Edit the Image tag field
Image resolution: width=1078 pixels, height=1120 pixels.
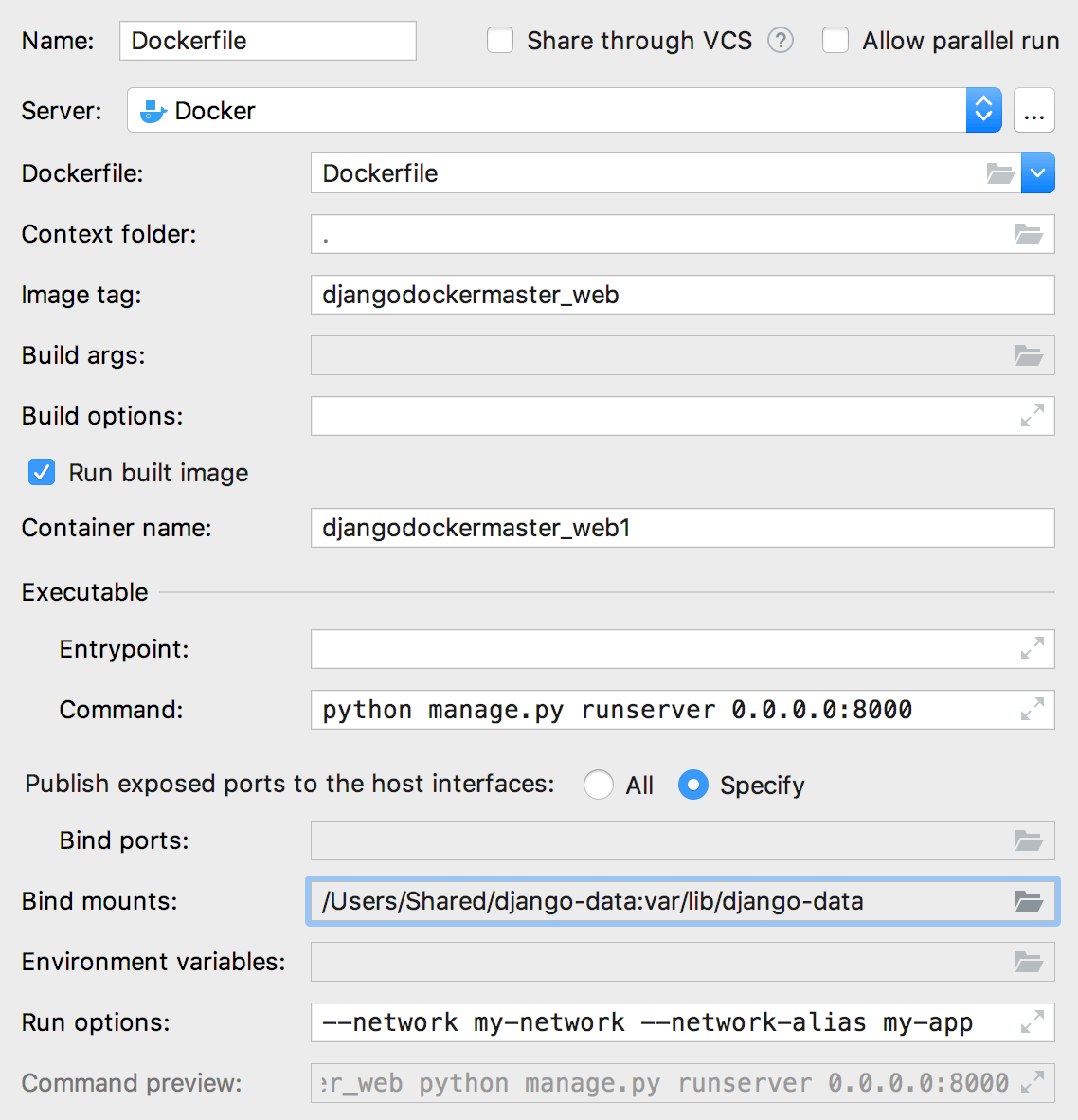point(682,295)
